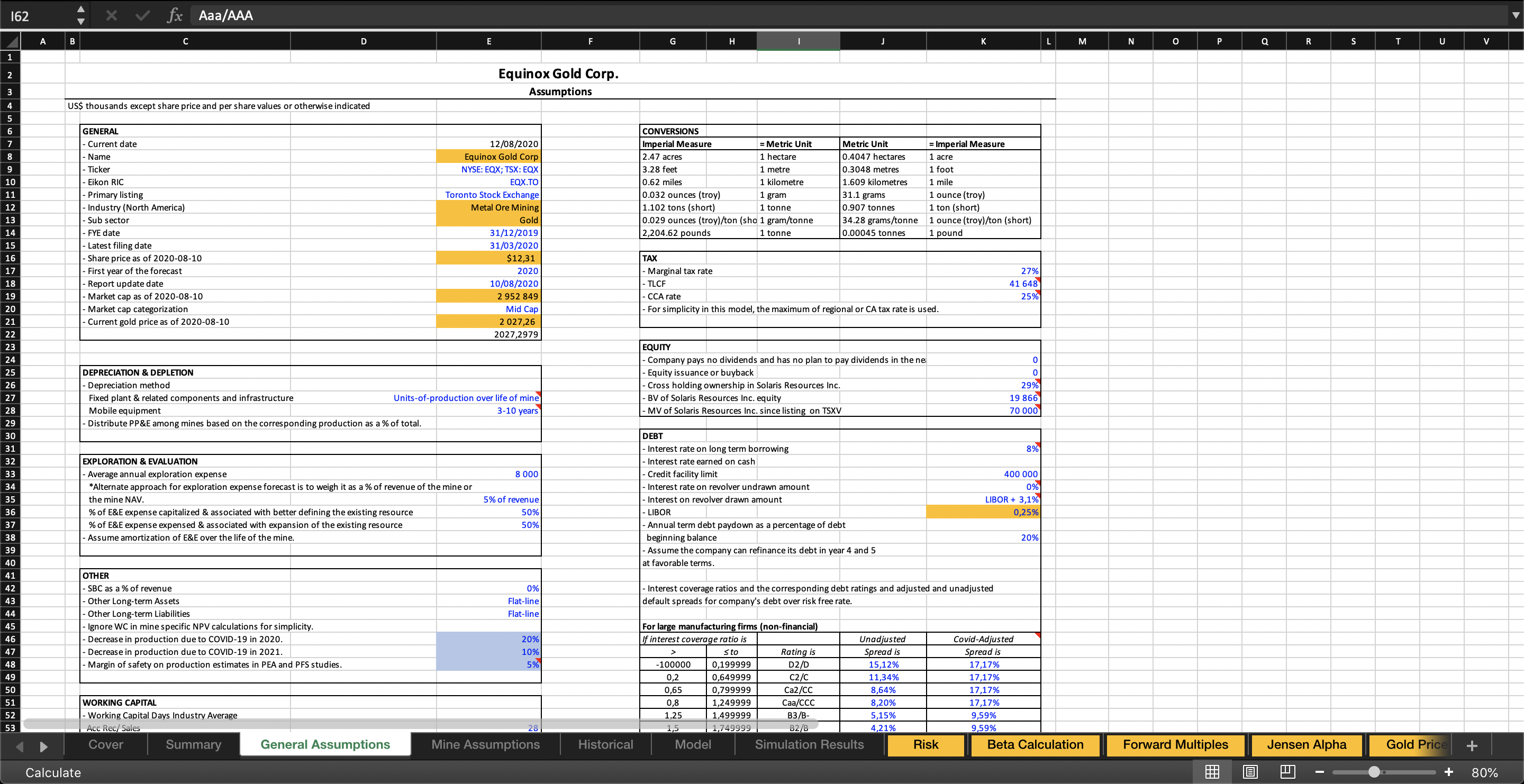Image resolution: width=1524 pixels, height=784 pixels.
Task: Click the '70 000' Solaris MV cell
Action: 983,411
